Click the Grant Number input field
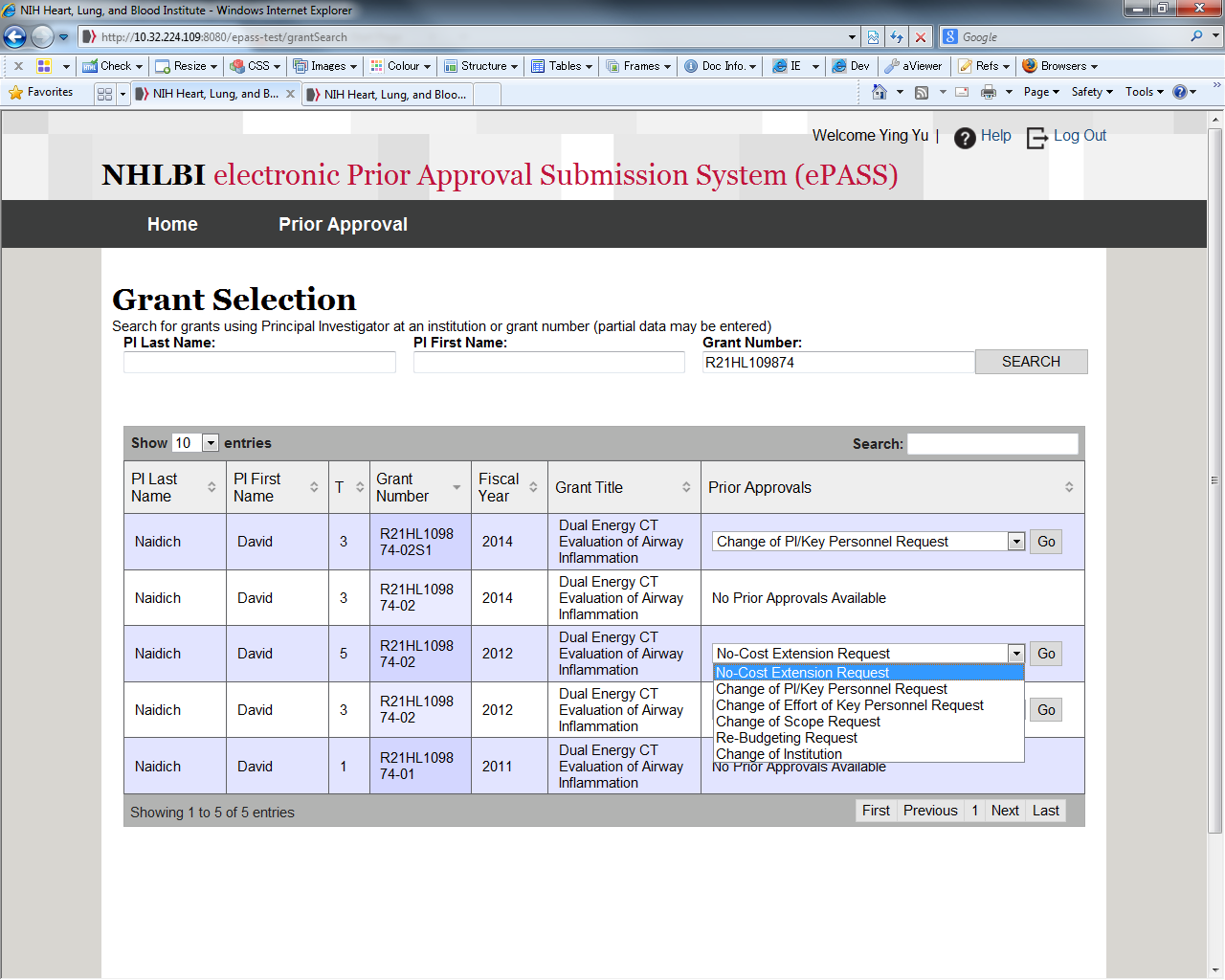Image resolution: width=1225 pixels, height=980 pixels. coord(838,363)
